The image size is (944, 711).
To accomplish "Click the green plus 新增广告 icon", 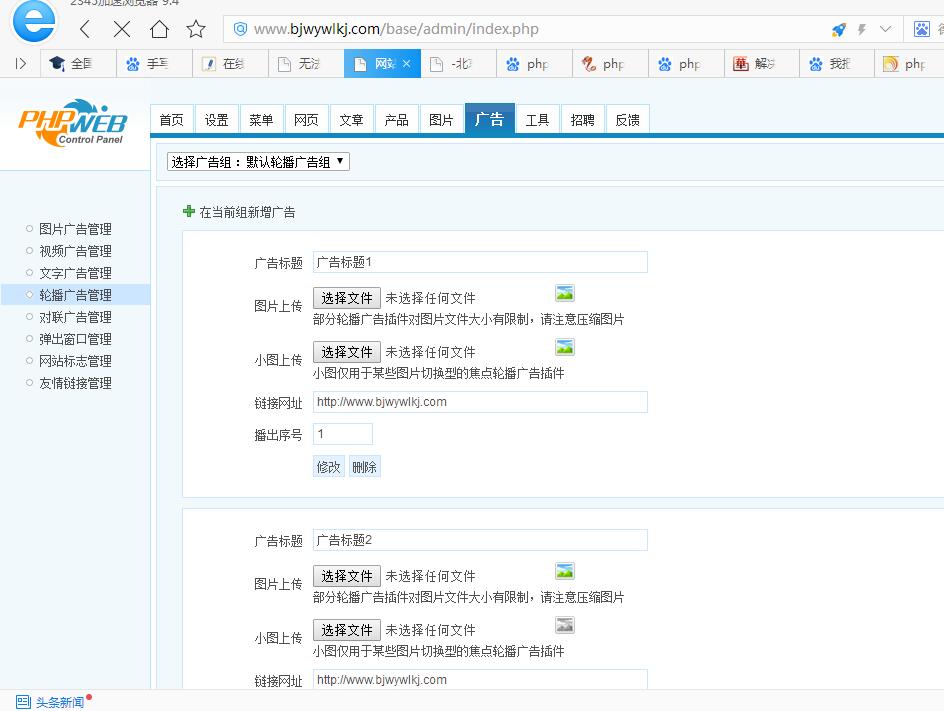I will click(x=189, y=211).
